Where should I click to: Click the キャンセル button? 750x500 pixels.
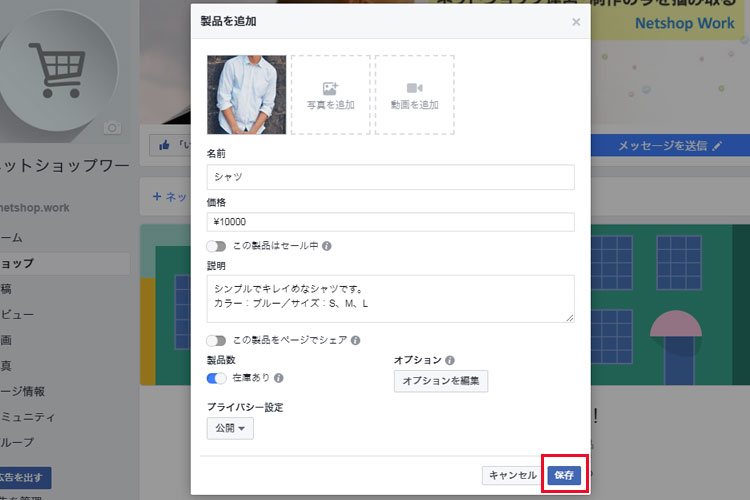pyautogui.click(x=512, y=475)
